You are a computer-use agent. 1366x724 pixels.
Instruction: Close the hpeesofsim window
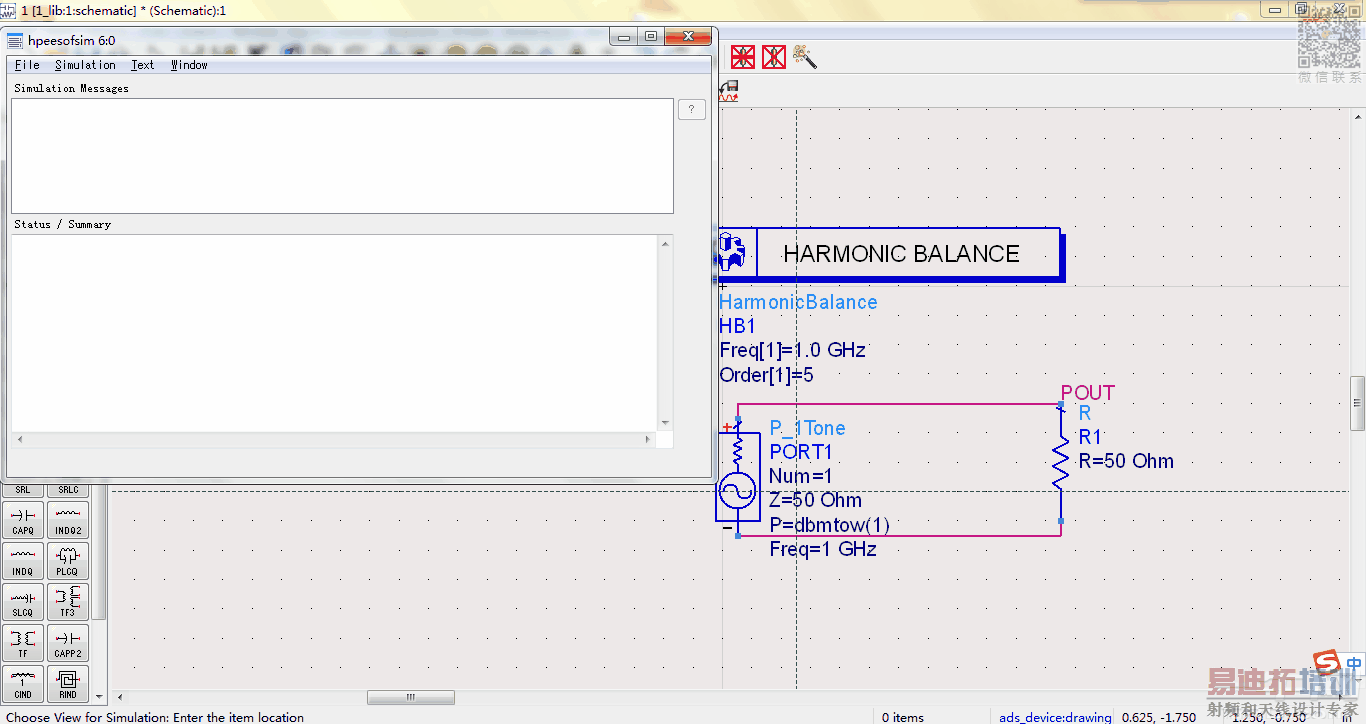[x=688, y=38]
